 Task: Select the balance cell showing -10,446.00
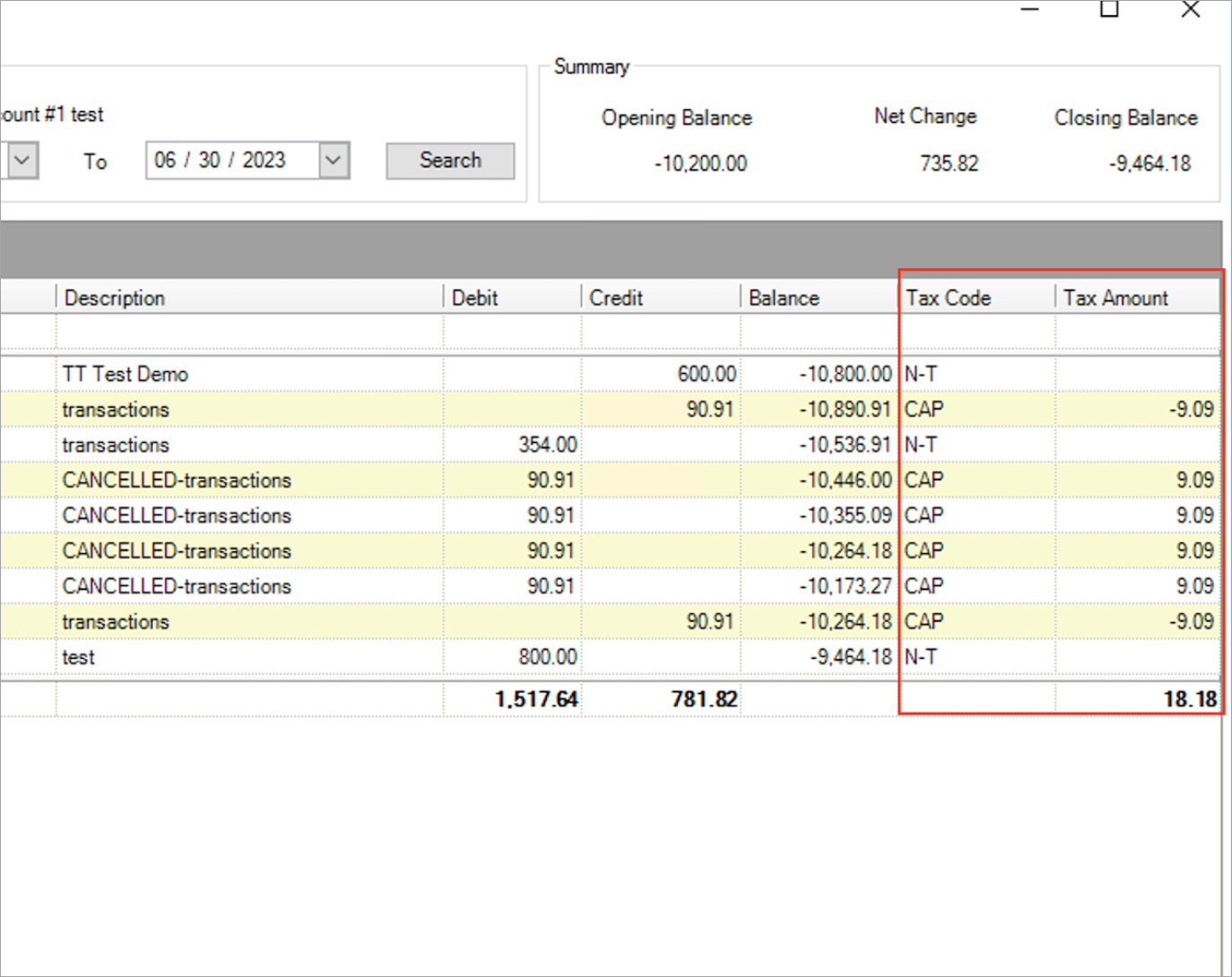(845, 480)
